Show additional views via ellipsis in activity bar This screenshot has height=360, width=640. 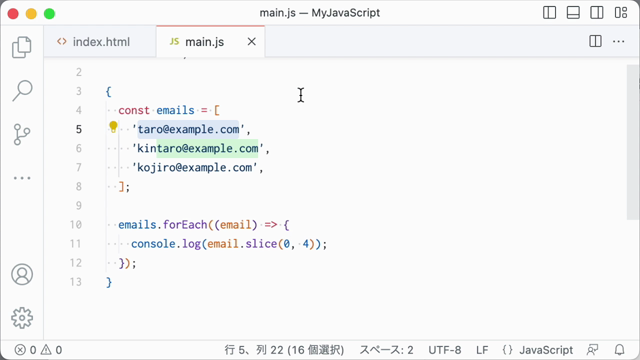pos(22,178)
